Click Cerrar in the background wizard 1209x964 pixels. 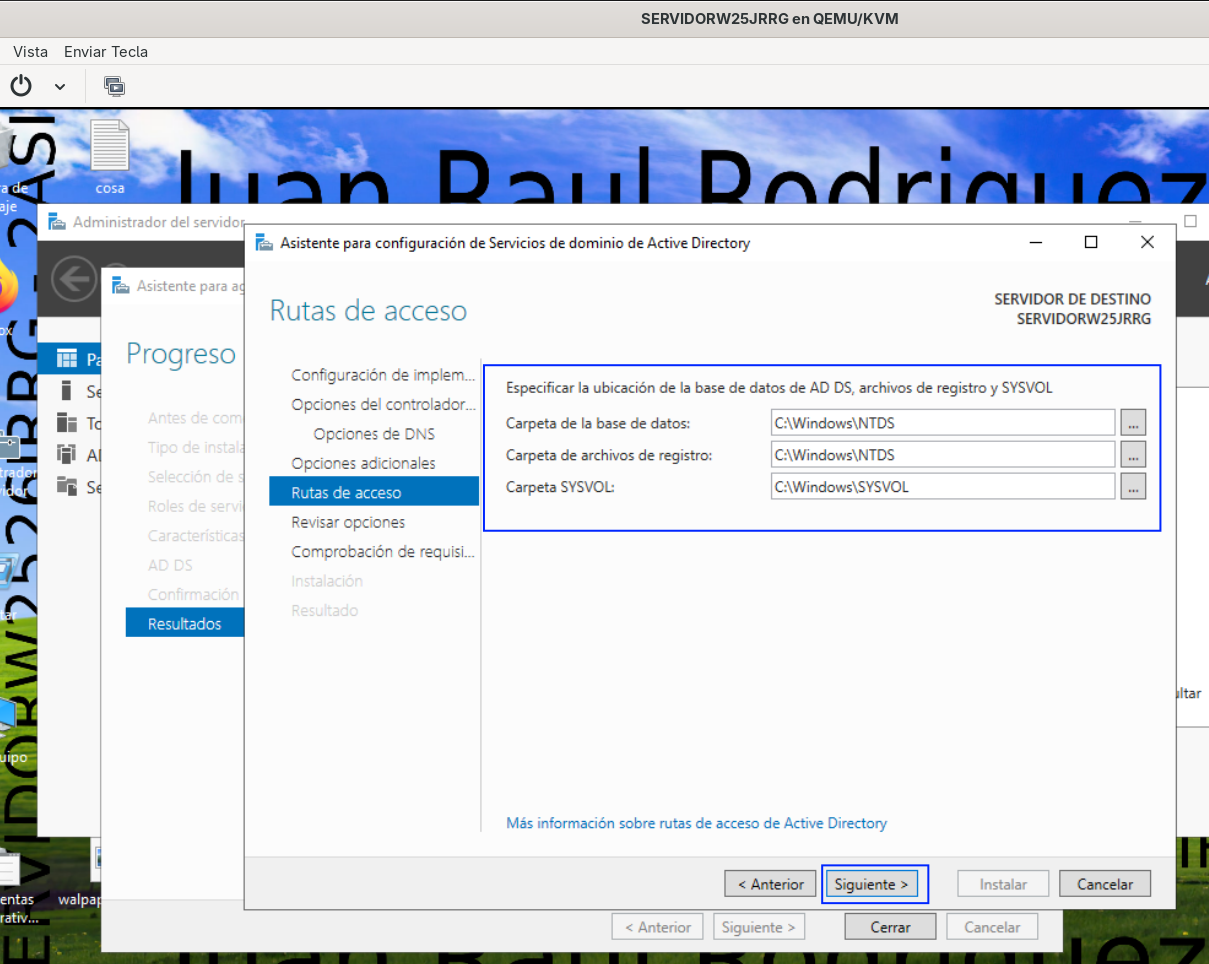890,927
